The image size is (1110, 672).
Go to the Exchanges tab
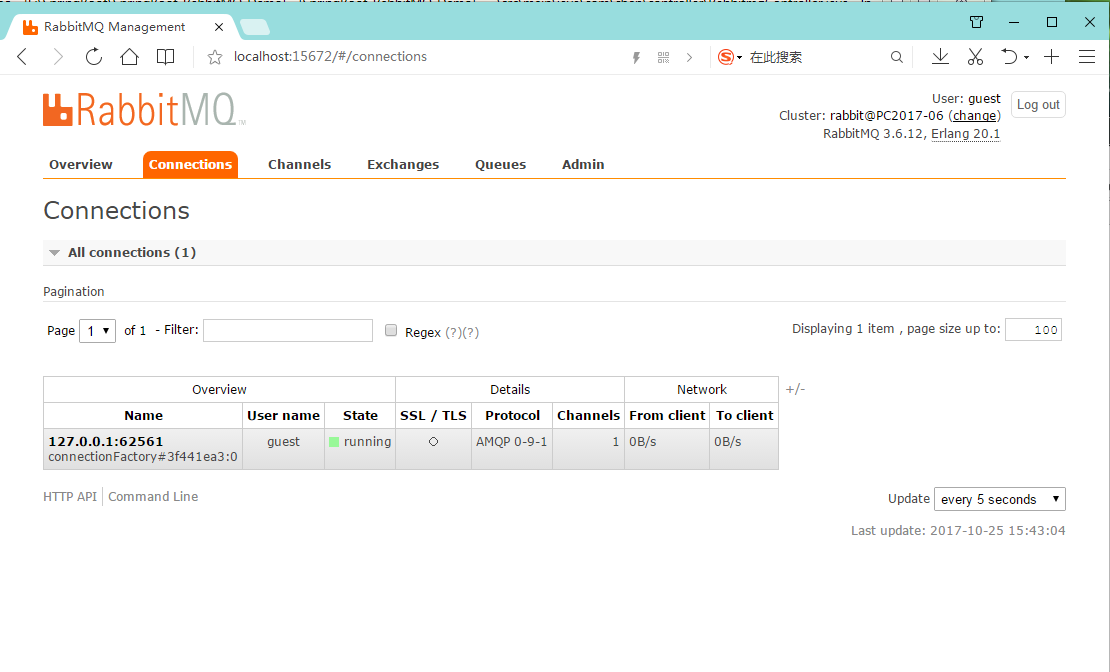[x=403, y=164]
